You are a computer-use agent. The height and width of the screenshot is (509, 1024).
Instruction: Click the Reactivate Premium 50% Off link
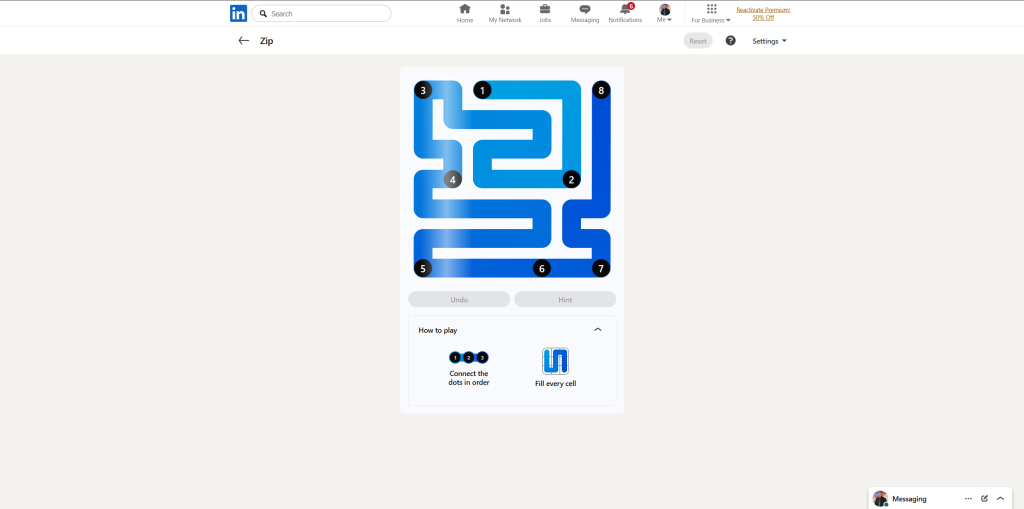click(763, 13)
